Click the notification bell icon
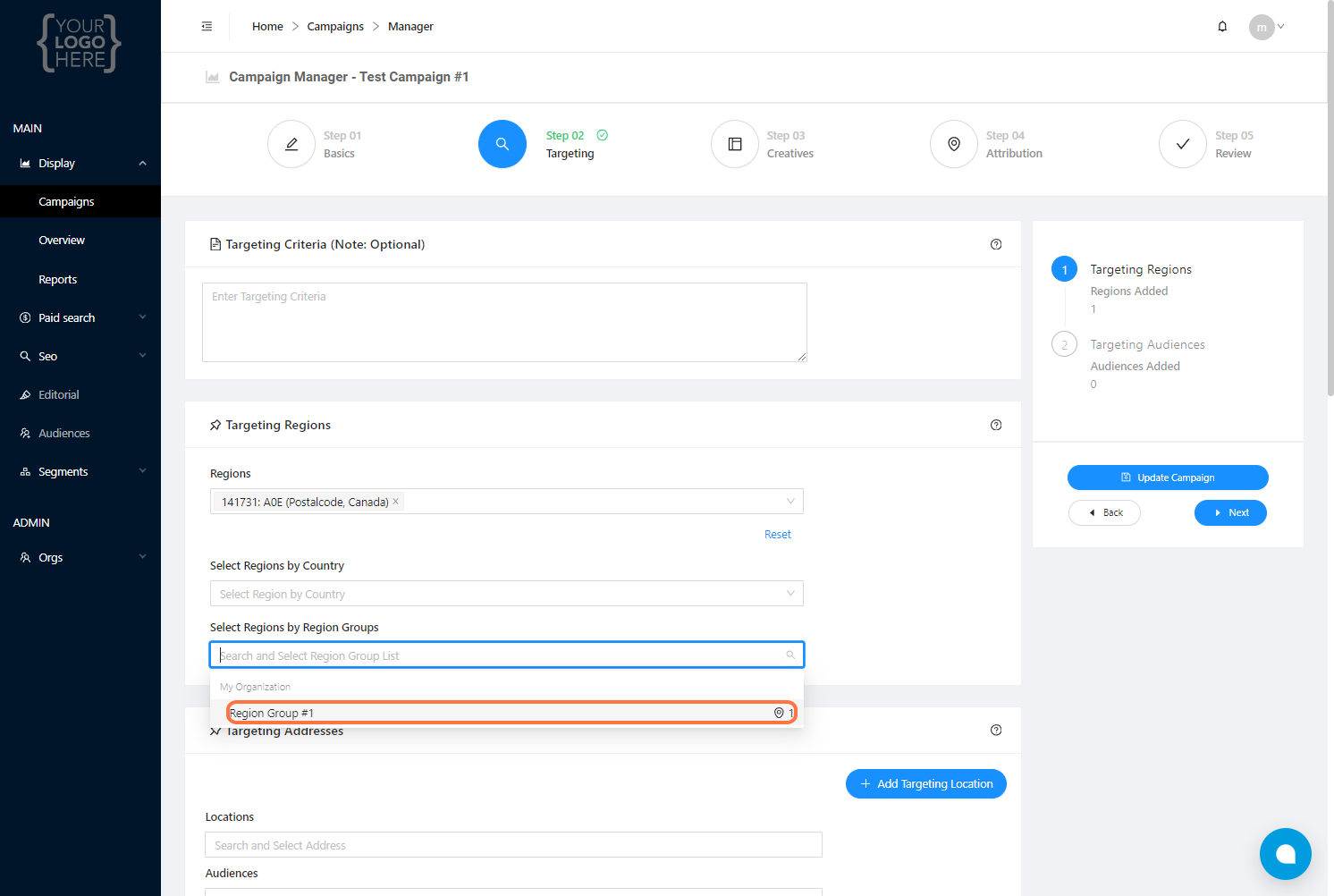Viewport: 1334px width, 896px height. coord(1222,27)
